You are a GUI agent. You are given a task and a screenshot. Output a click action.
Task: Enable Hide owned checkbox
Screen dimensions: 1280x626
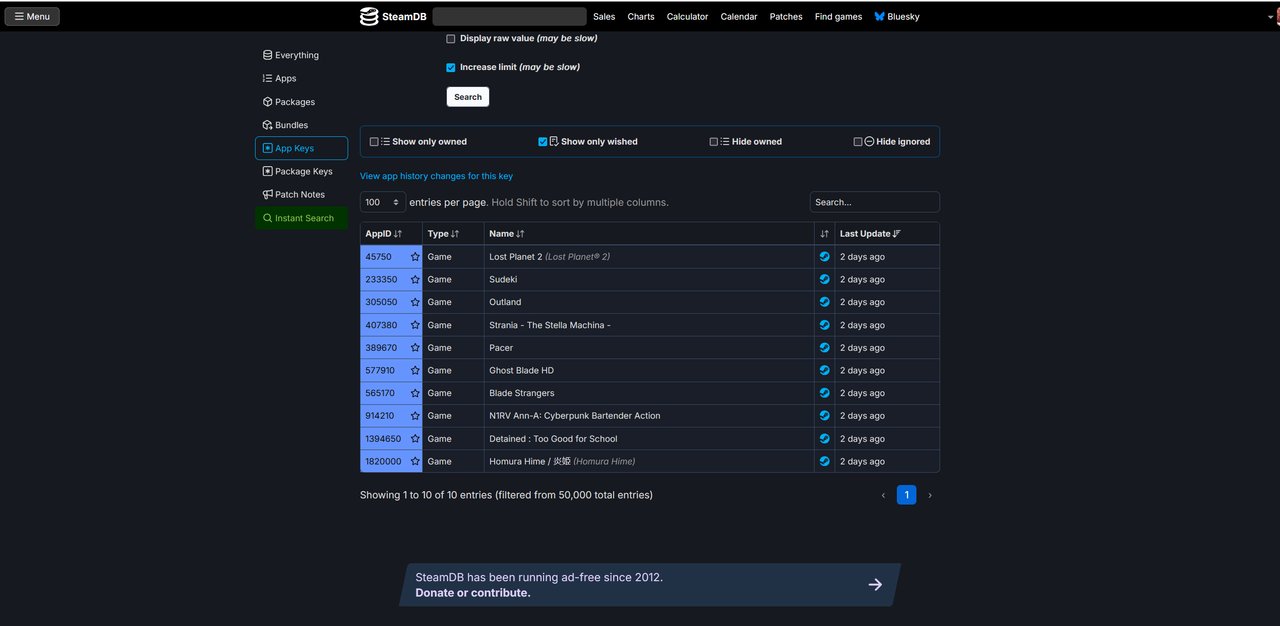(x=714, y=142)
